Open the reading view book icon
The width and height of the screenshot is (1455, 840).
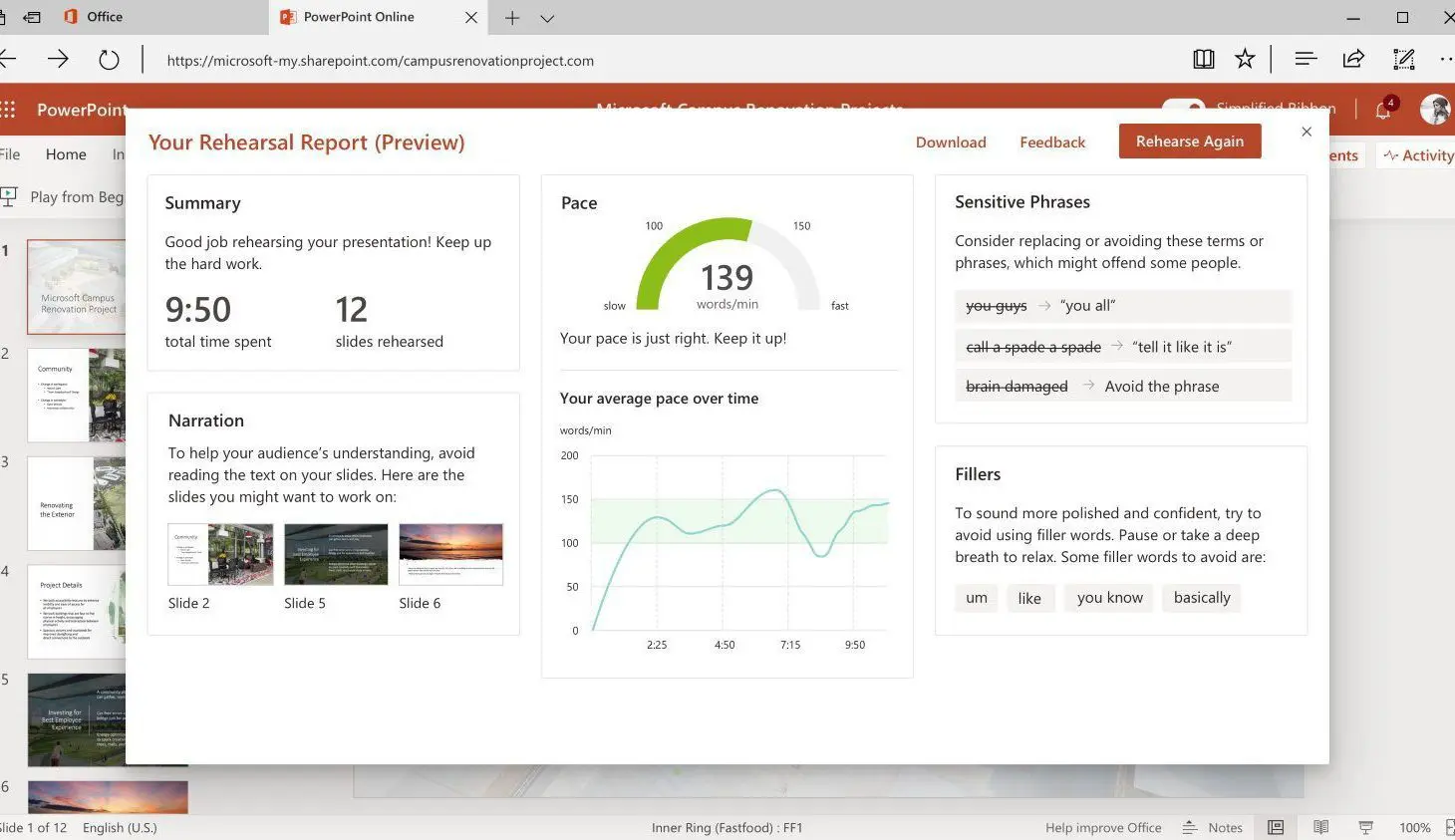click(1204, 60)
